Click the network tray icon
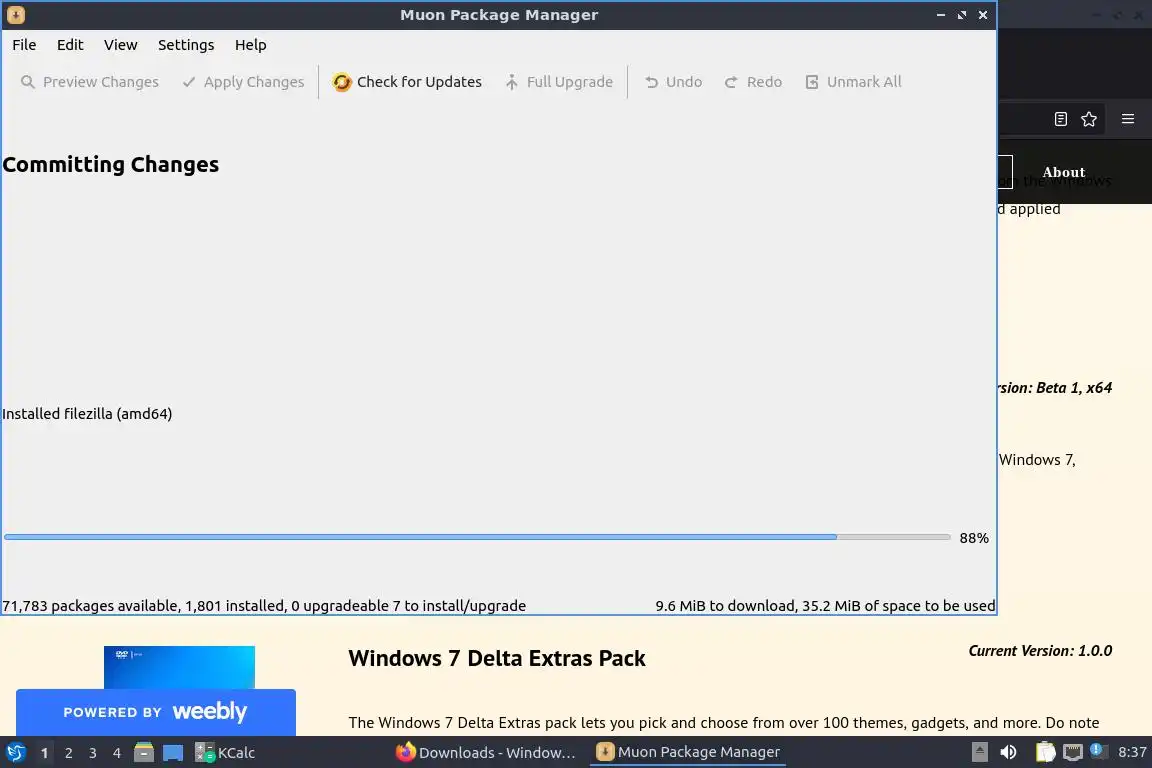Viewport: 1152px width, 768px height. [x=1073, y=752]
